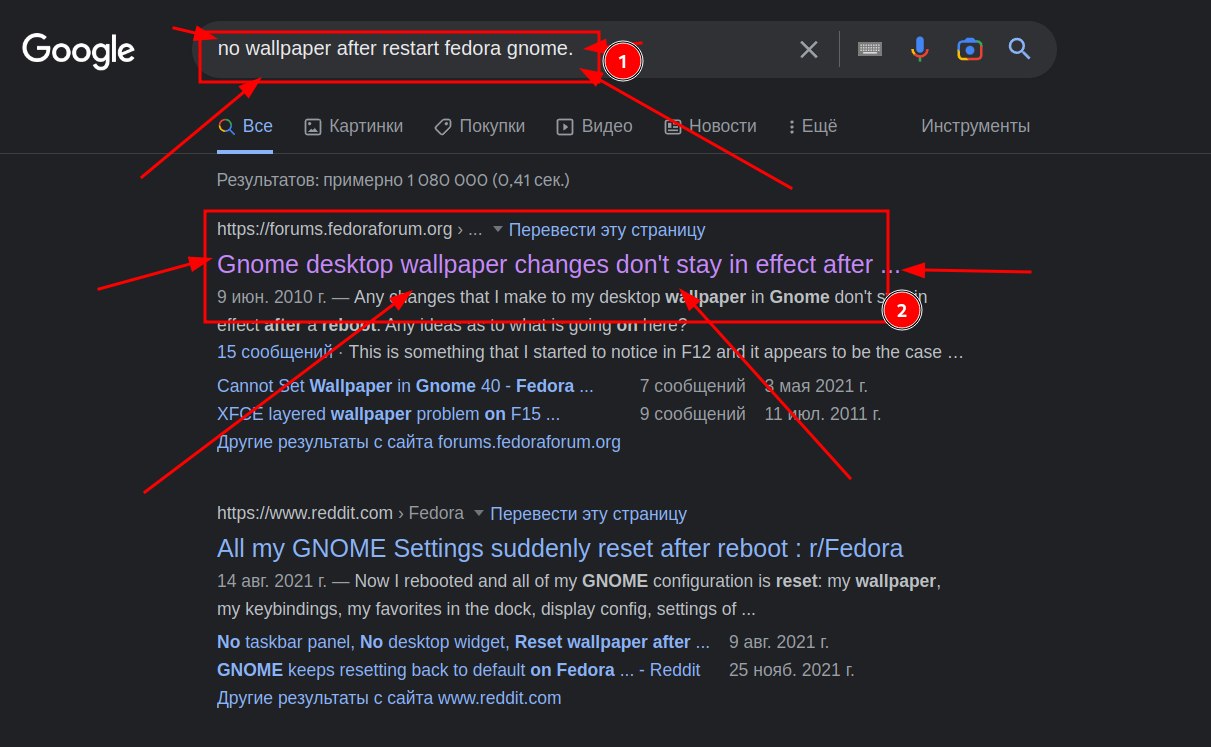Open the Google logo homepage link

pyautogui.click(x=78, y=49)
